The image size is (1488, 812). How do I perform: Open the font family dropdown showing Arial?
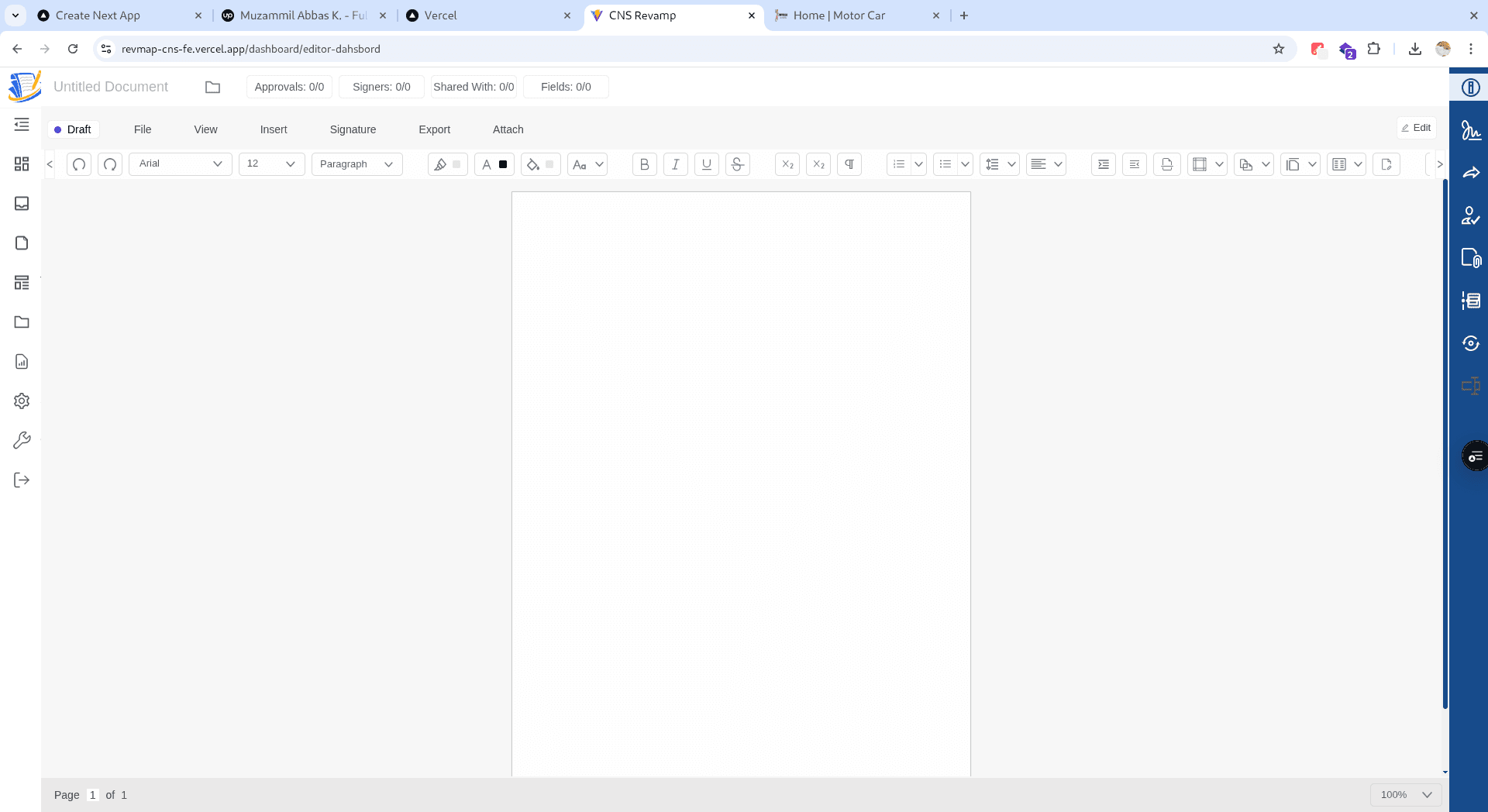pyautogui.click(x=180, y=164)
